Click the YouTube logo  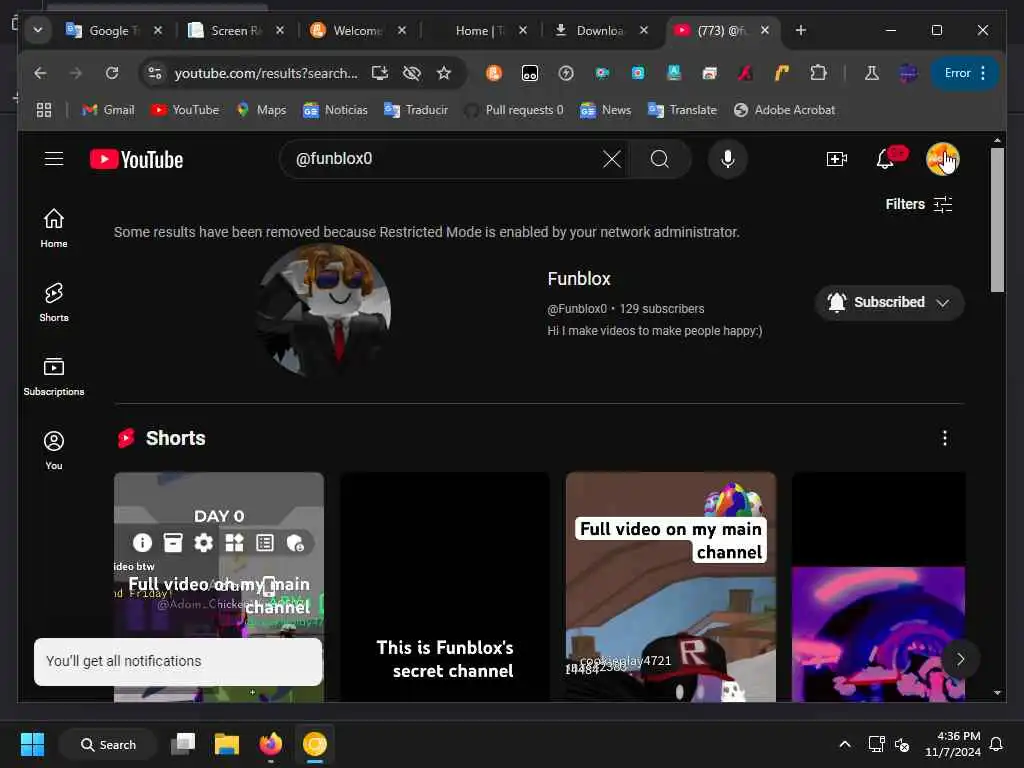pyautogui.click(x=136, y=159)
